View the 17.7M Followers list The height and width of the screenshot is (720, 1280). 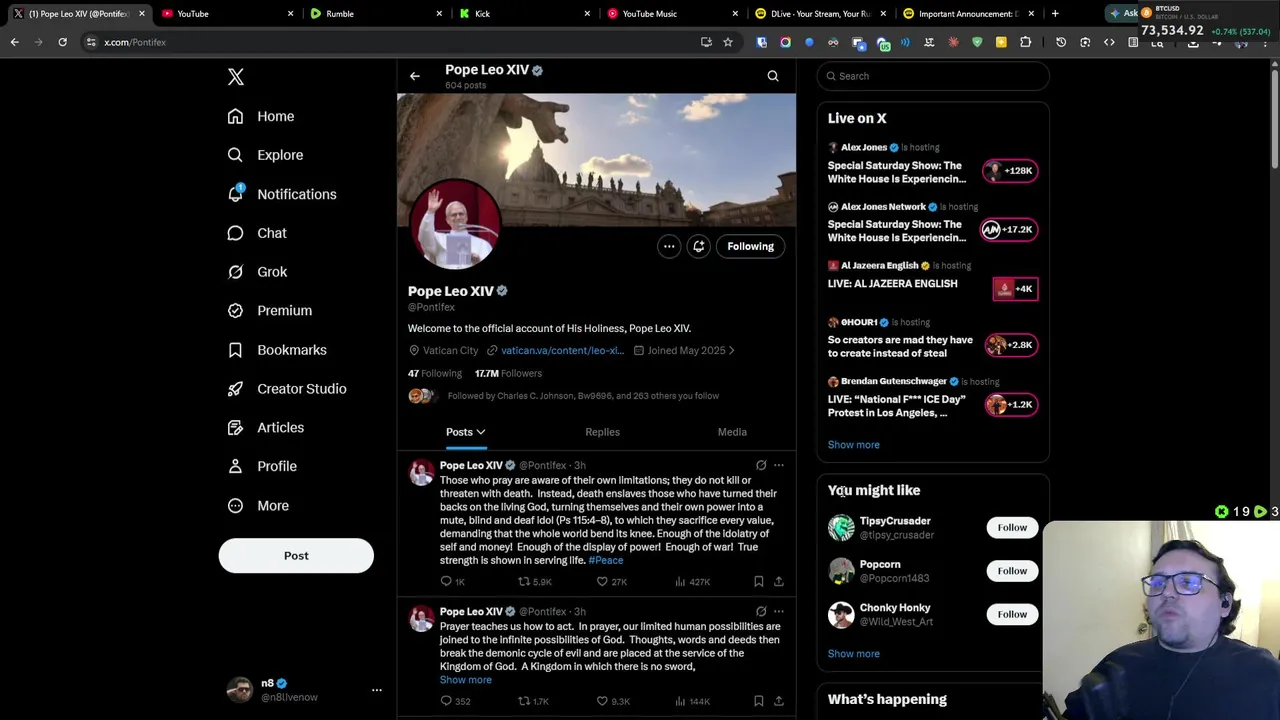pos(508,374)
